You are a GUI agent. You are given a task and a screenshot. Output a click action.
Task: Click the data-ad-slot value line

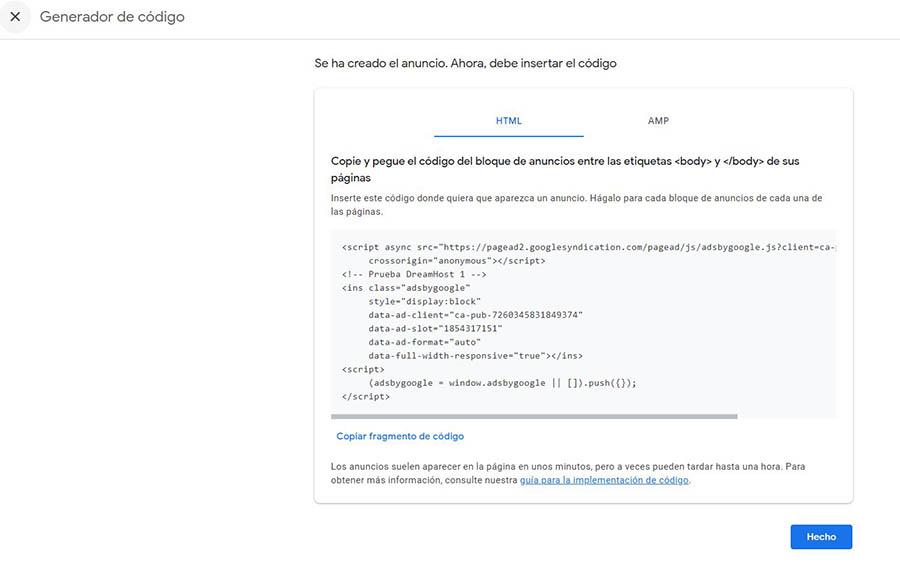[435, 328]
